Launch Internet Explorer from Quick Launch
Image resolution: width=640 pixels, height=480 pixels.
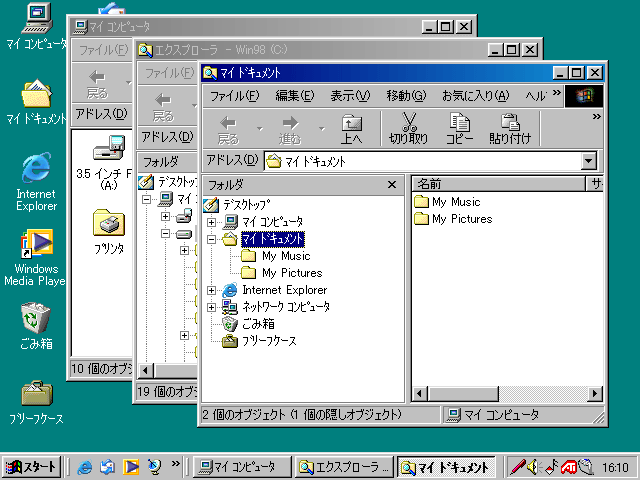coord(85,467)
